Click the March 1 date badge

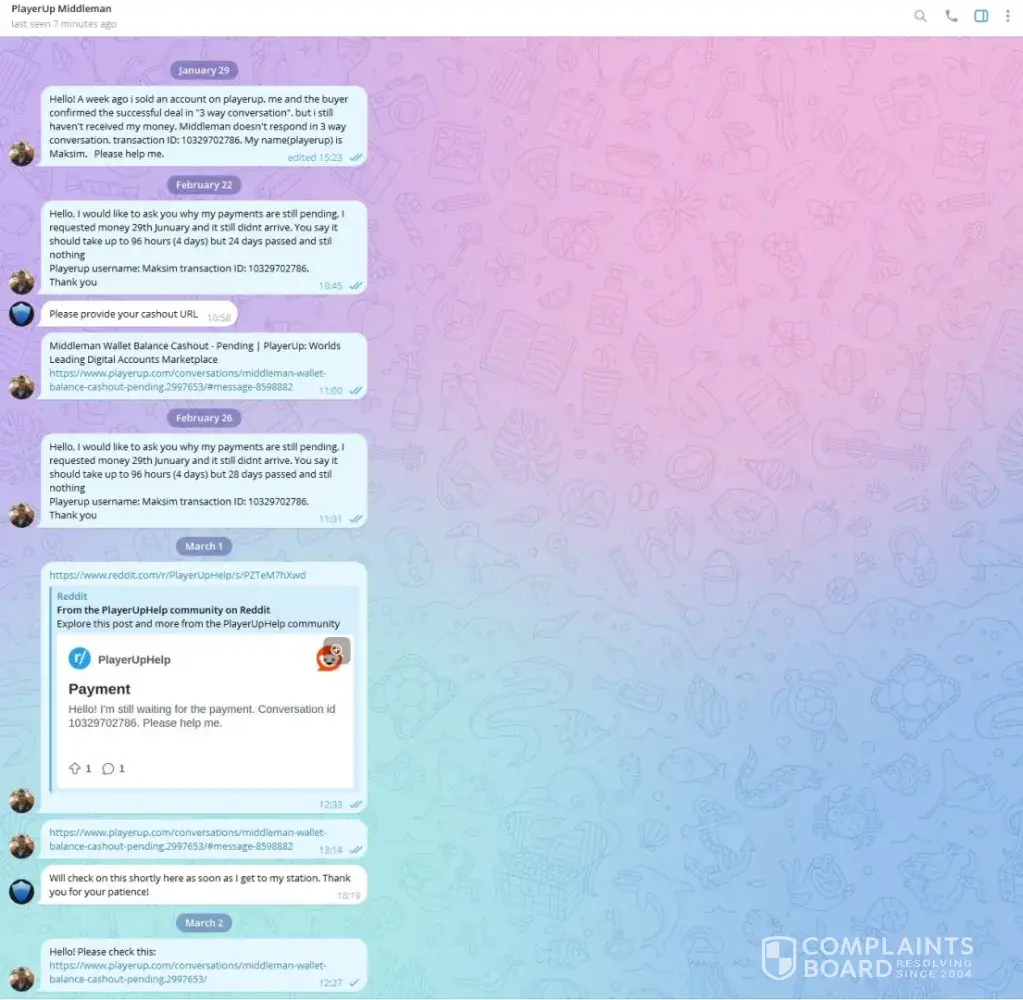tap(204, 546)
